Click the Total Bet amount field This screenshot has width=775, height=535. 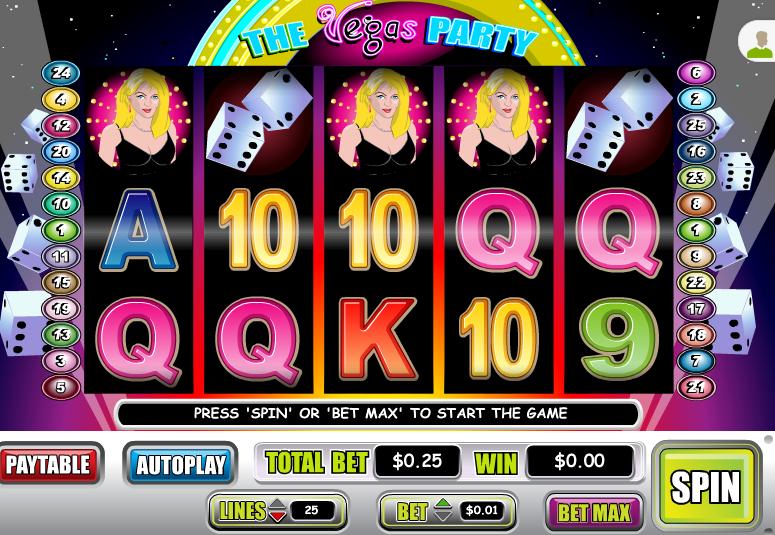click(417, 461)
